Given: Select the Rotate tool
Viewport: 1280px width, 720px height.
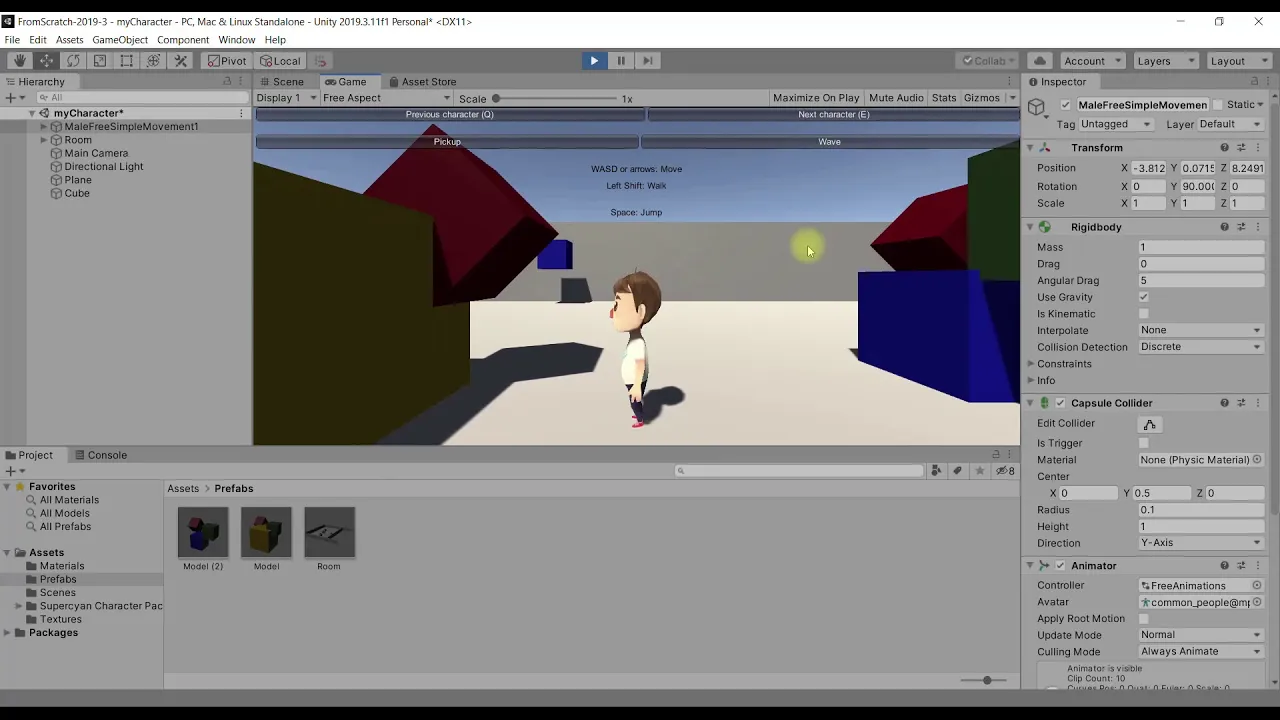Looking at the screenshot, I should [x=73, y=61].
